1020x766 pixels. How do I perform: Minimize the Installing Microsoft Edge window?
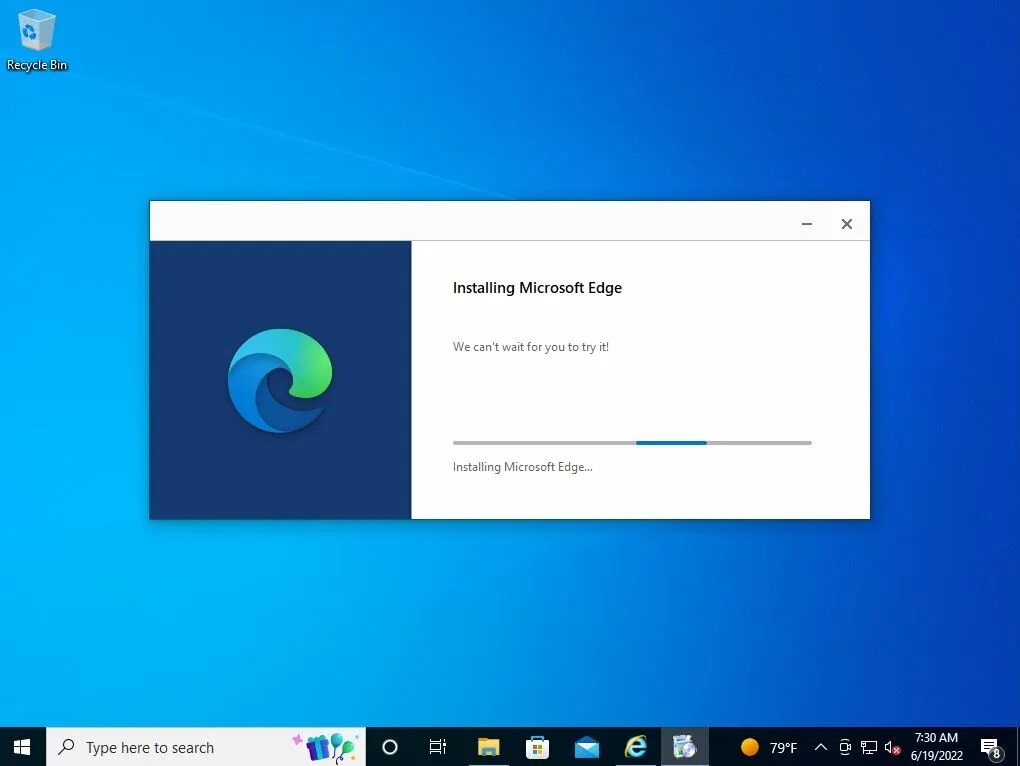806,224
